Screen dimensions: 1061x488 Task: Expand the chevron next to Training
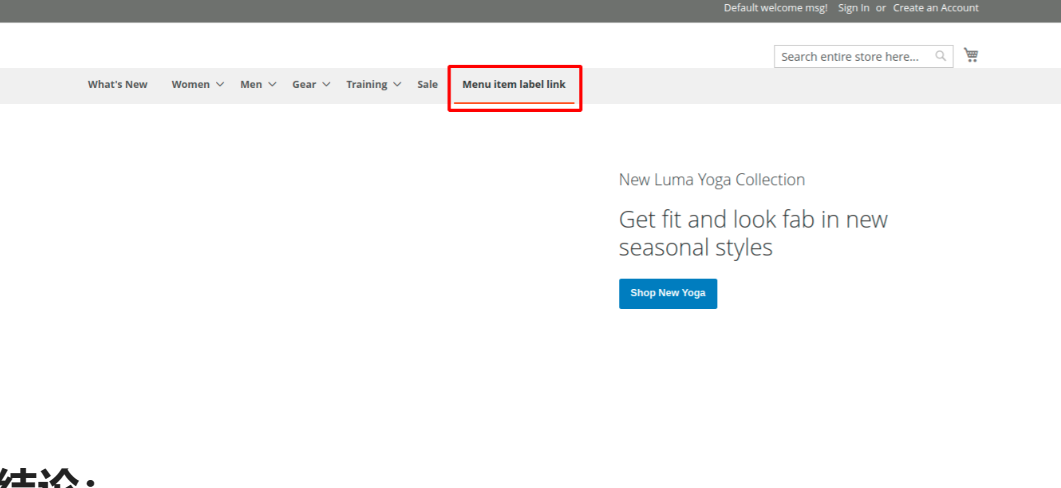pyautogui.click(x=397, y=85)
